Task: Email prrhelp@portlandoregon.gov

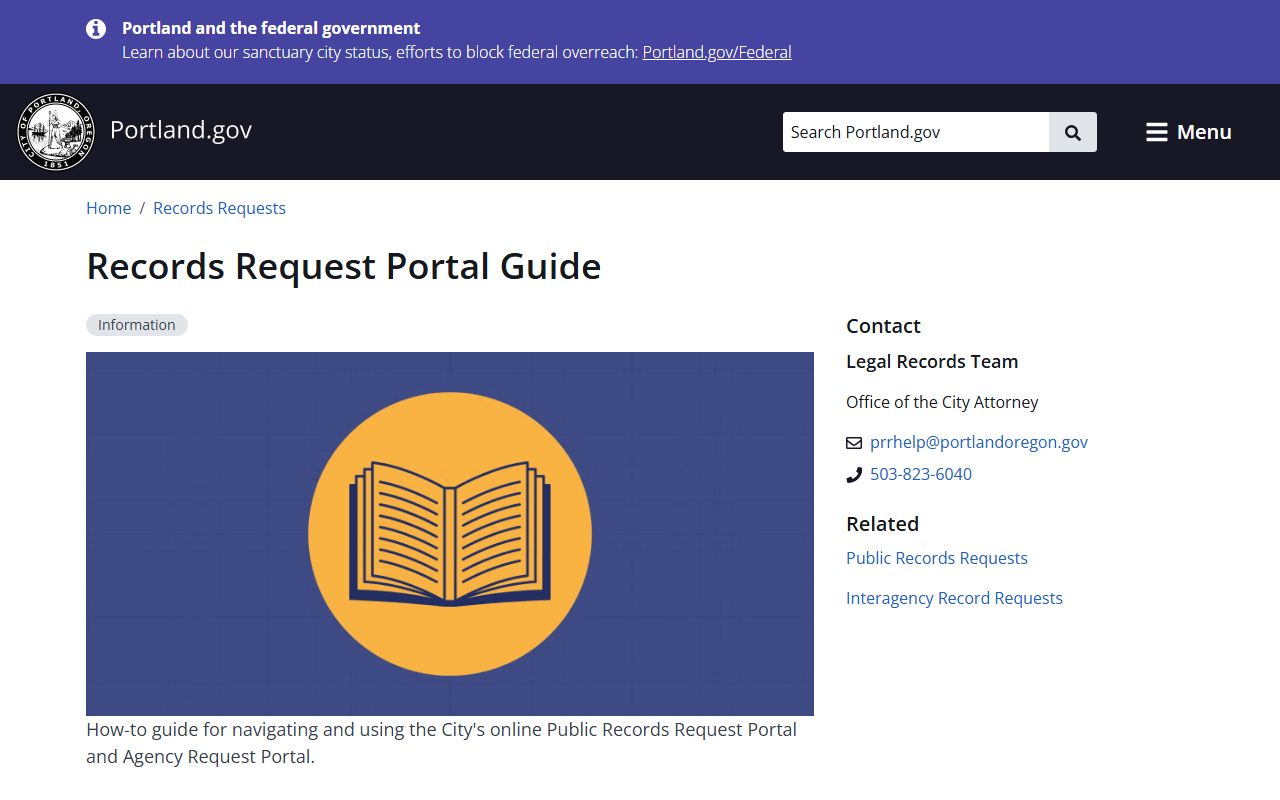Action: (x=979, y=442)
